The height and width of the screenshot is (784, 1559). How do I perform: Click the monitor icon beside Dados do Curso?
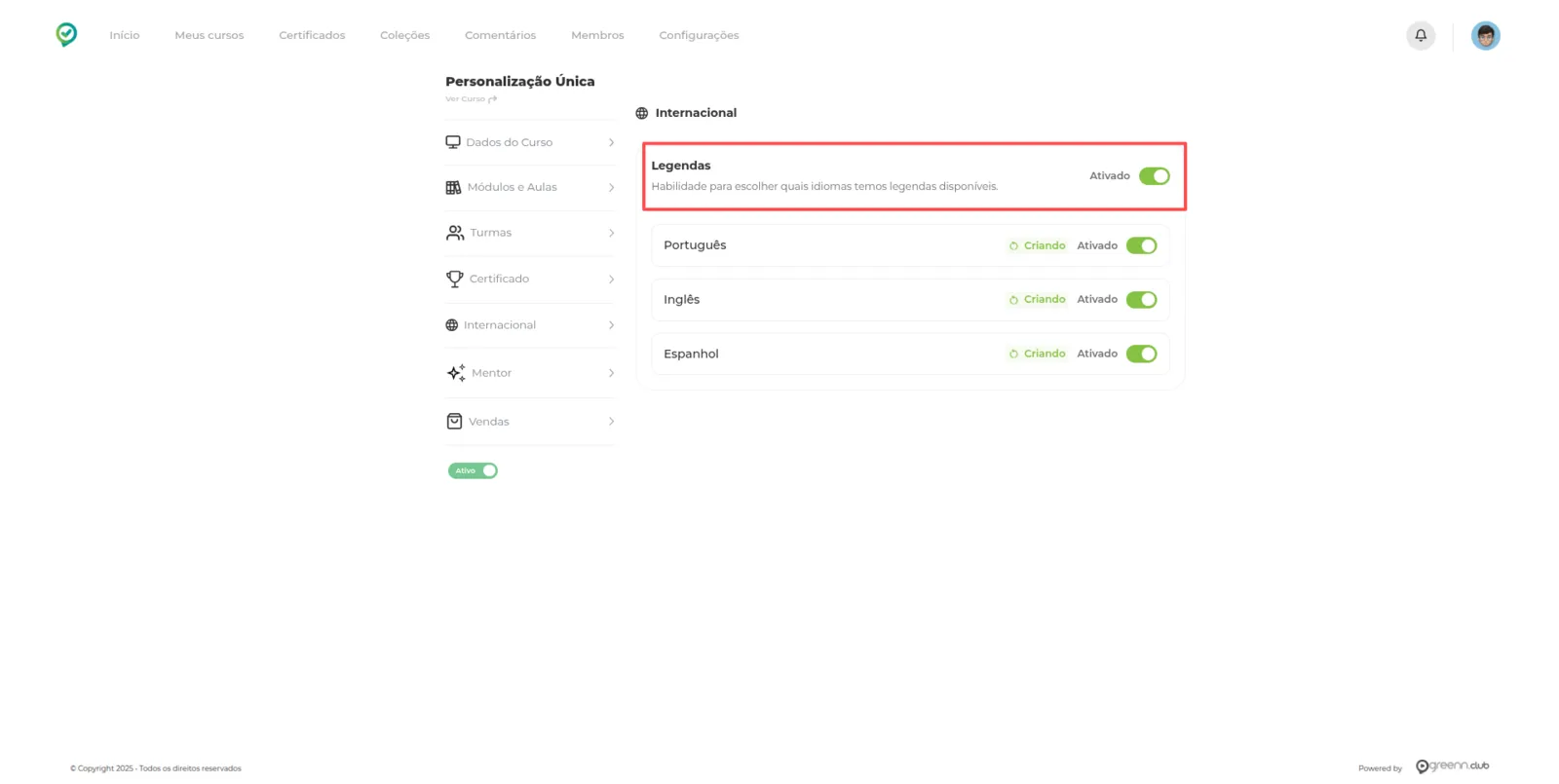pos(453,142)
